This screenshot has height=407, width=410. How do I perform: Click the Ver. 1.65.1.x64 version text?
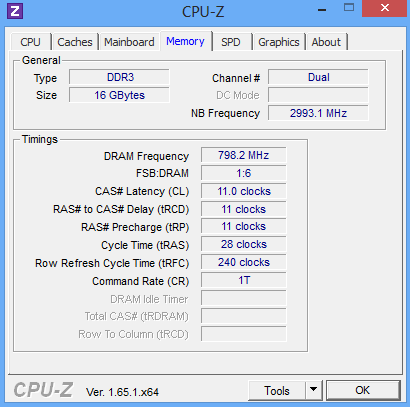coord(122,392)
